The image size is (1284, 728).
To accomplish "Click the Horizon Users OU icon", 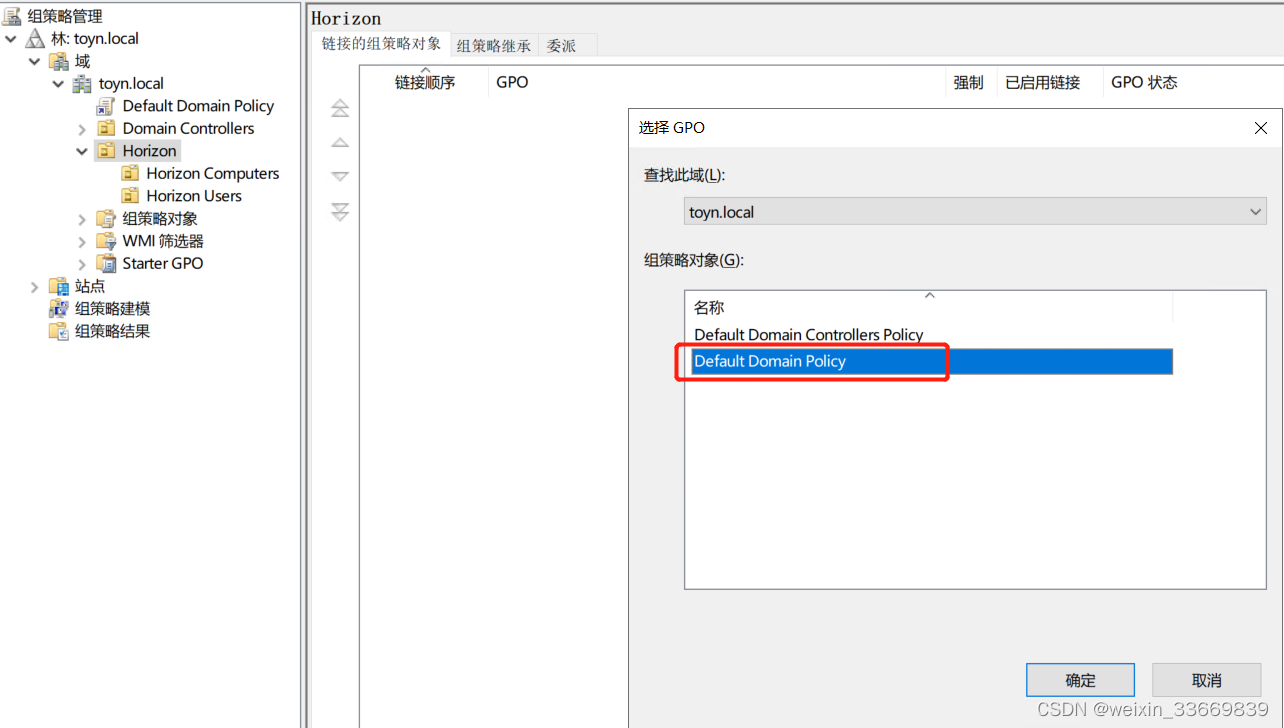I will [x=130, y=196].
